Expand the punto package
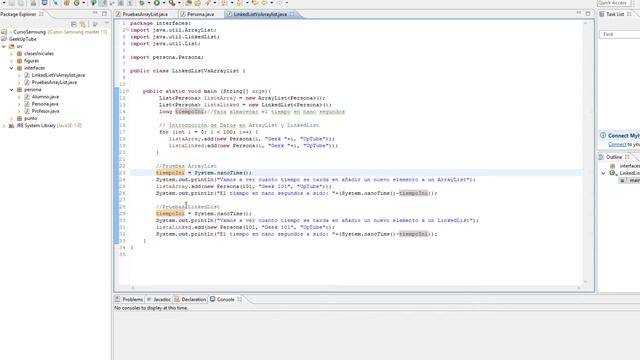Viewport: 640px width, 360px height. pos(11,118)
